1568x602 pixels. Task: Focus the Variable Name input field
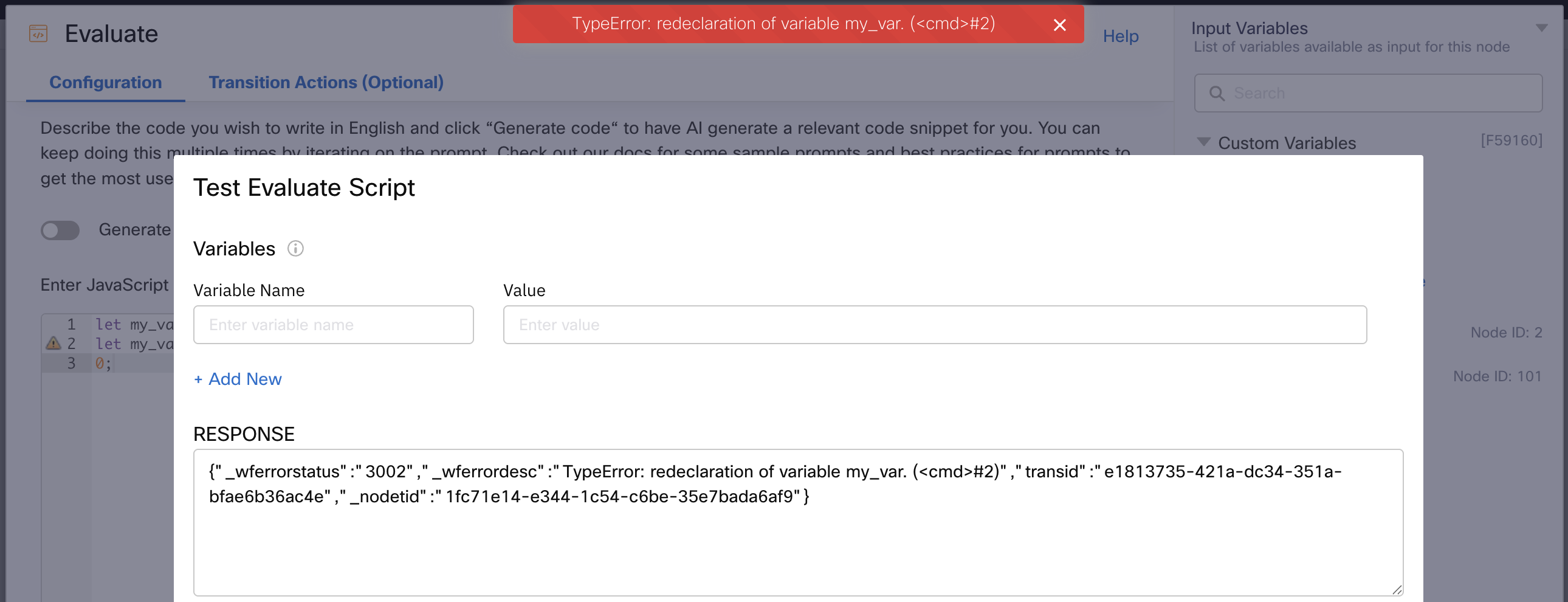(x=333, y=325)
